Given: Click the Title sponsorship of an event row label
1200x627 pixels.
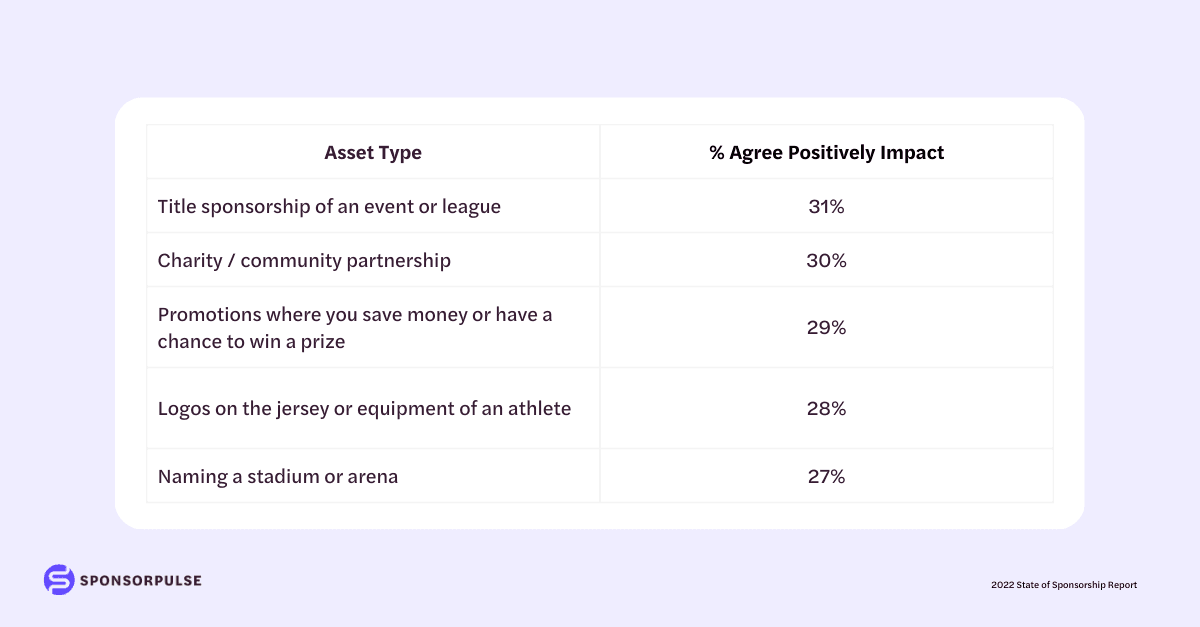Looking at the screenshot, I should coord(329,207).
